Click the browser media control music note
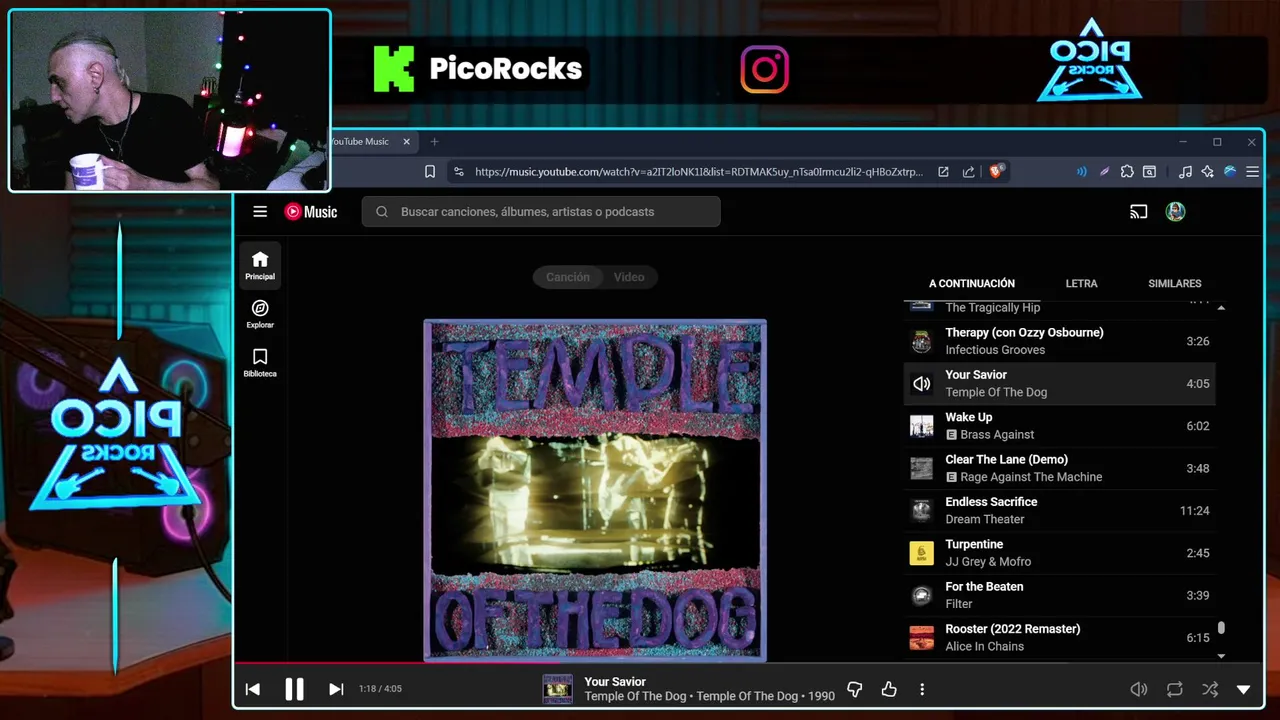1280x720 pixels. [x=1185, y=172]
